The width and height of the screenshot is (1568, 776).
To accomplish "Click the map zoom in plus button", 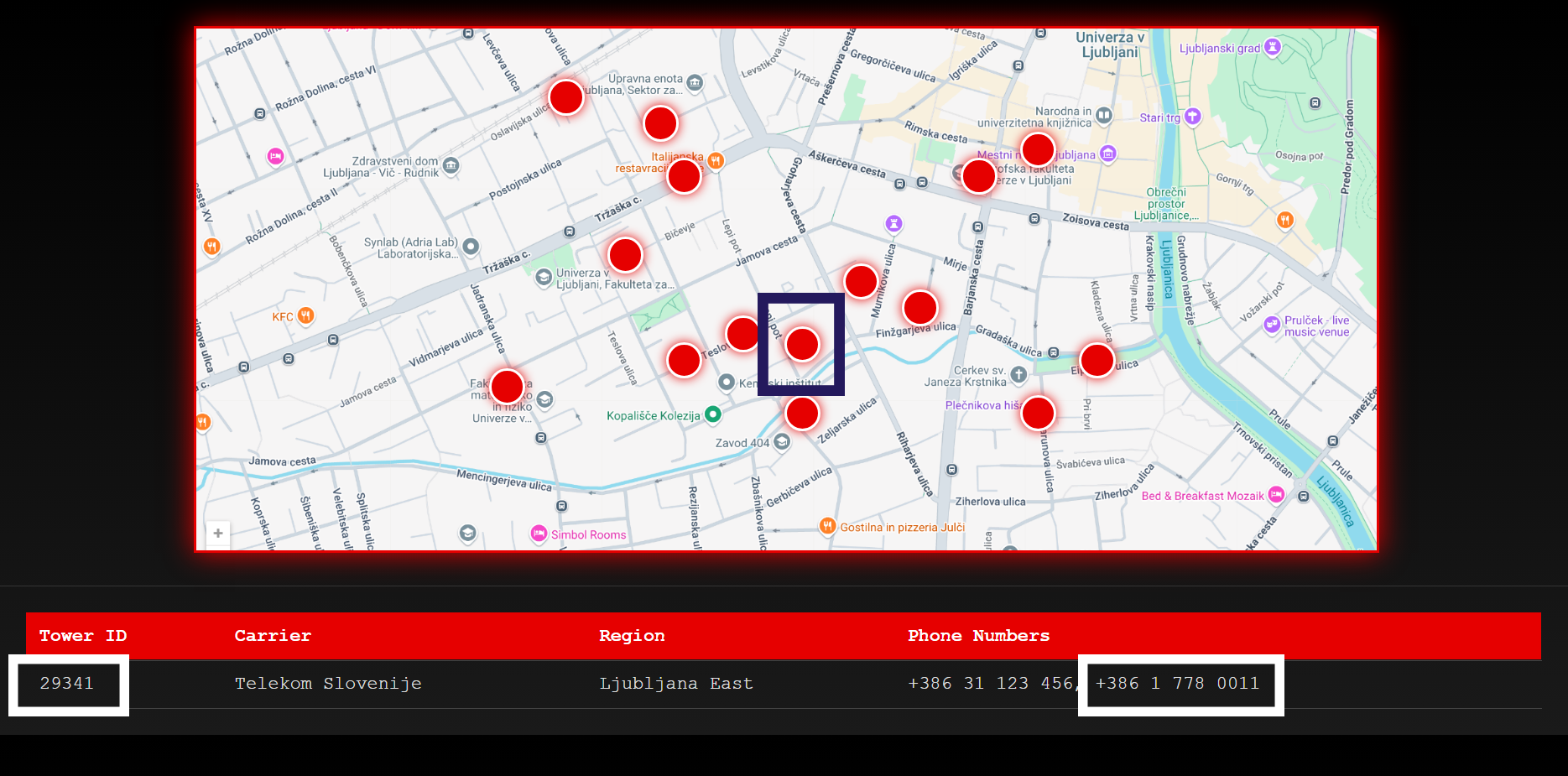I will pos(218,534).
